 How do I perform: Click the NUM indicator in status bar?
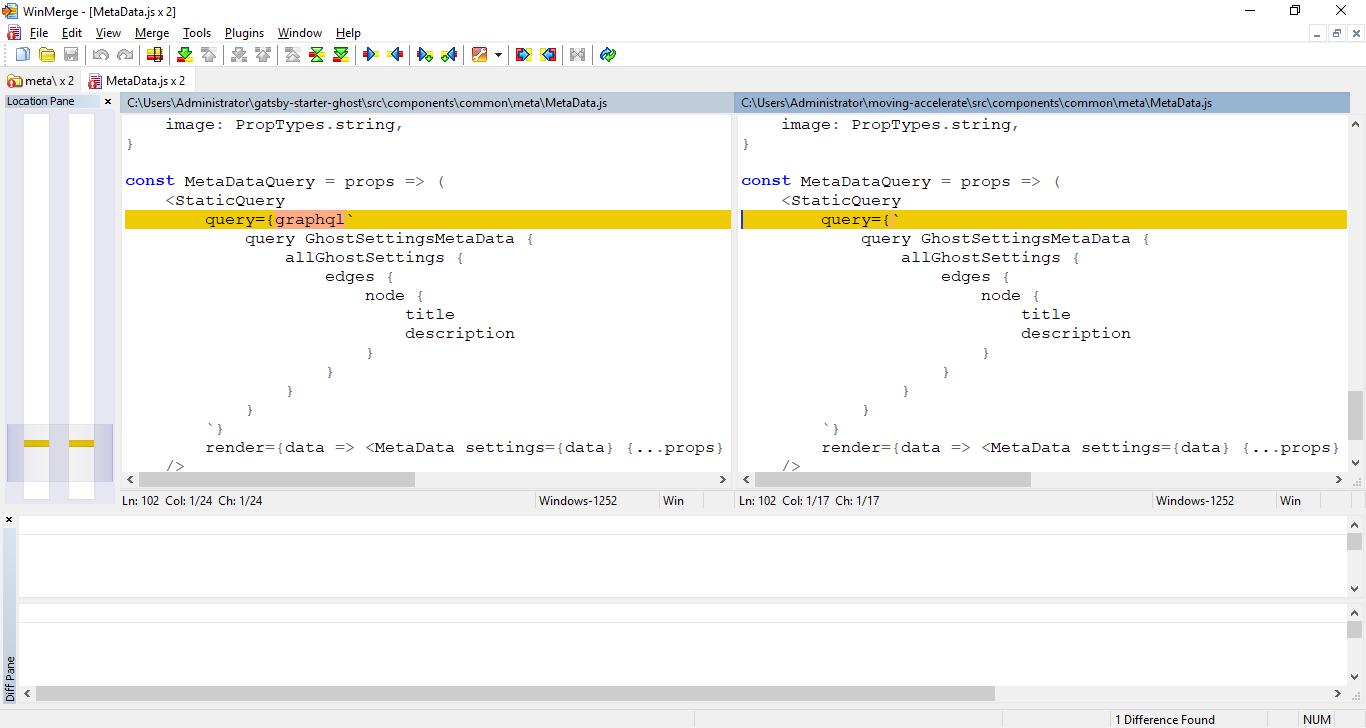pyautogui.click(x=1317, y=719)
